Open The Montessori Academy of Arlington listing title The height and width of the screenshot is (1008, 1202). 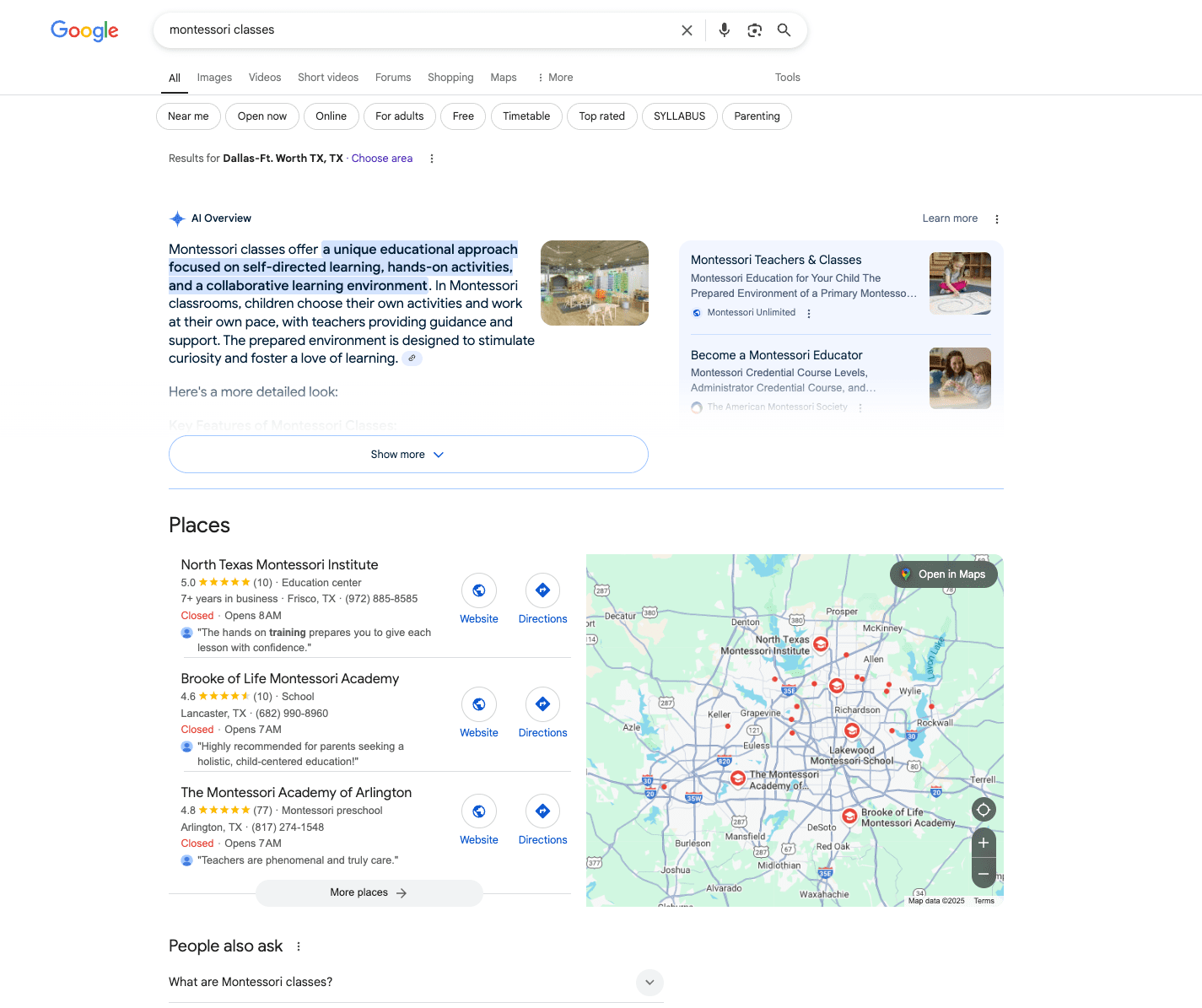[x=296, y=793]
